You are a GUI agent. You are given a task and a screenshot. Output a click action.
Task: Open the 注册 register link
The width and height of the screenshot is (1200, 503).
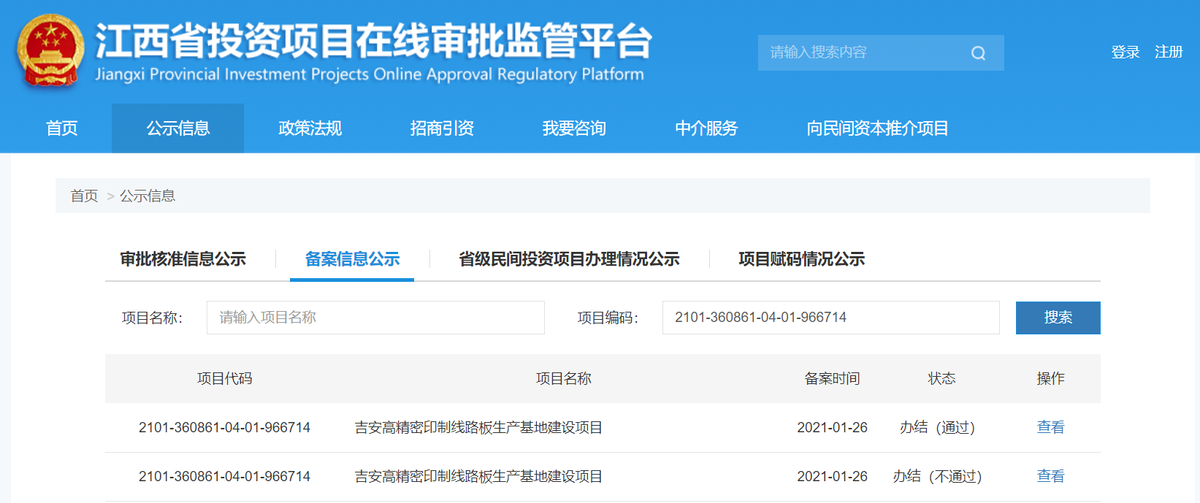click(x=1168, y=52)
